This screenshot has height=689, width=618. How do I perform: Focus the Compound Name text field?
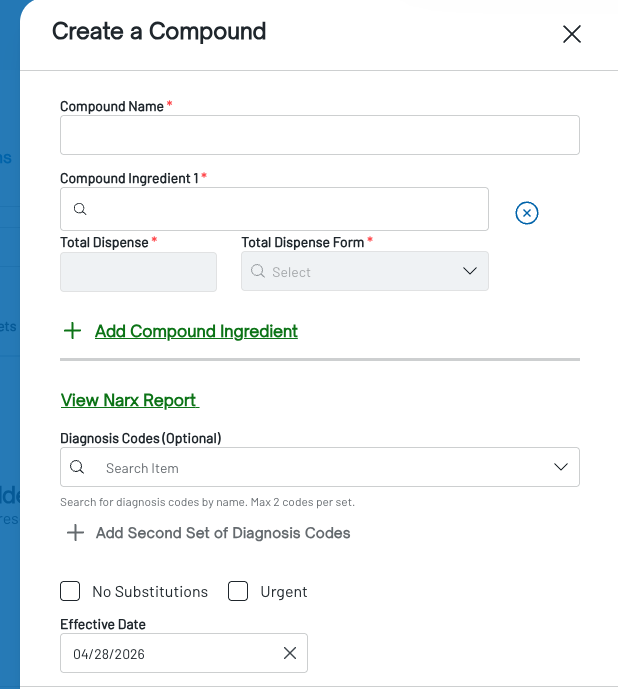pyautogui.click(x=320, y=135)
